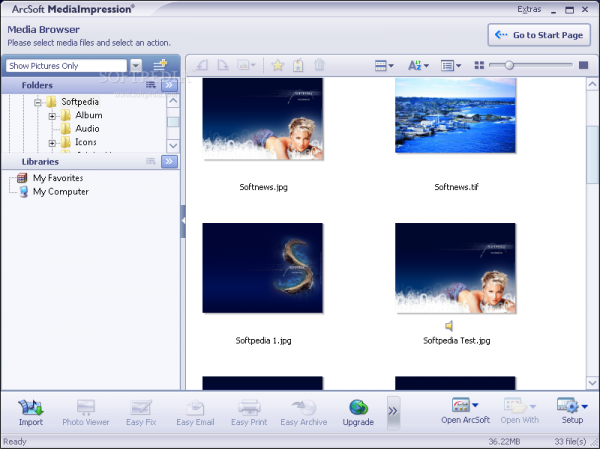Expand more actions with bottom toolbar chevron

(x=393, y=409)
